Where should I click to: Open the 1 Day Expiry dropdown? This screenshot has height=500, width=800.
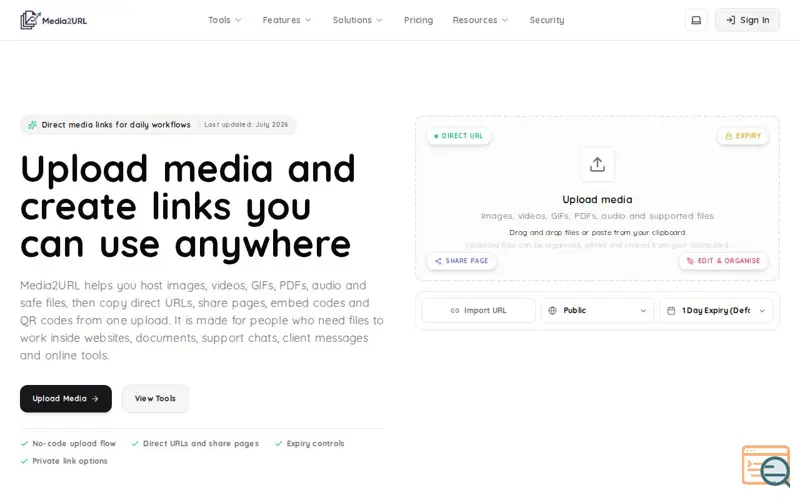[716, 310]
